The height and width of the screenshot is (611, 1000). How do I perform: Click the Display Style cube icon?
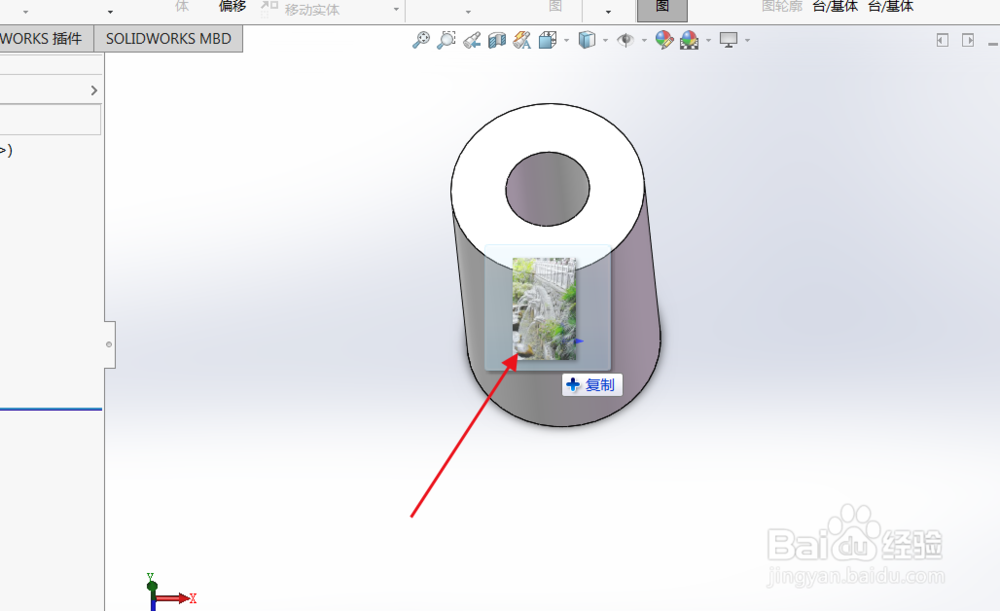(x=587, y=40)
